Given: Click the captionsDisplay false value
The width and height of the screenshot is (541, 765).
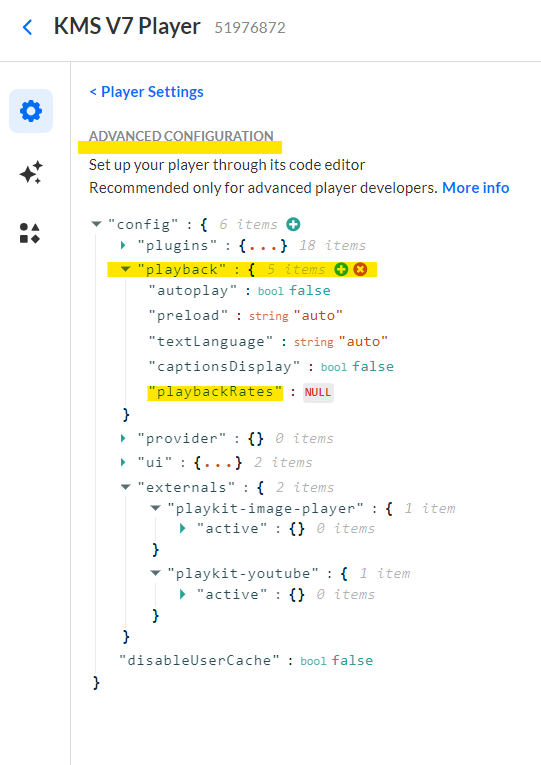Looking at the screenshot, I should pyautogui.click(x=373, y=366).
